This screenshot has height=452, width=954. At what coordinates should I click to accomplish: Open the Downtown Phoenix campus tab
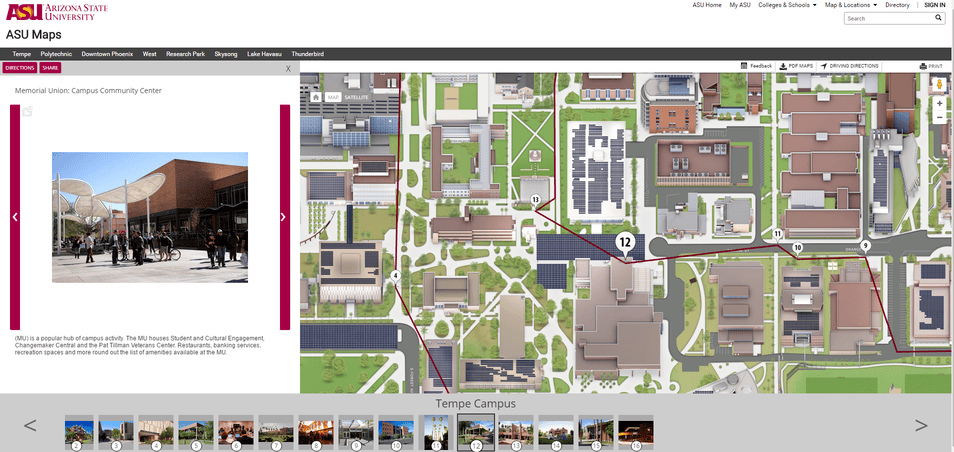click(107, 54)
